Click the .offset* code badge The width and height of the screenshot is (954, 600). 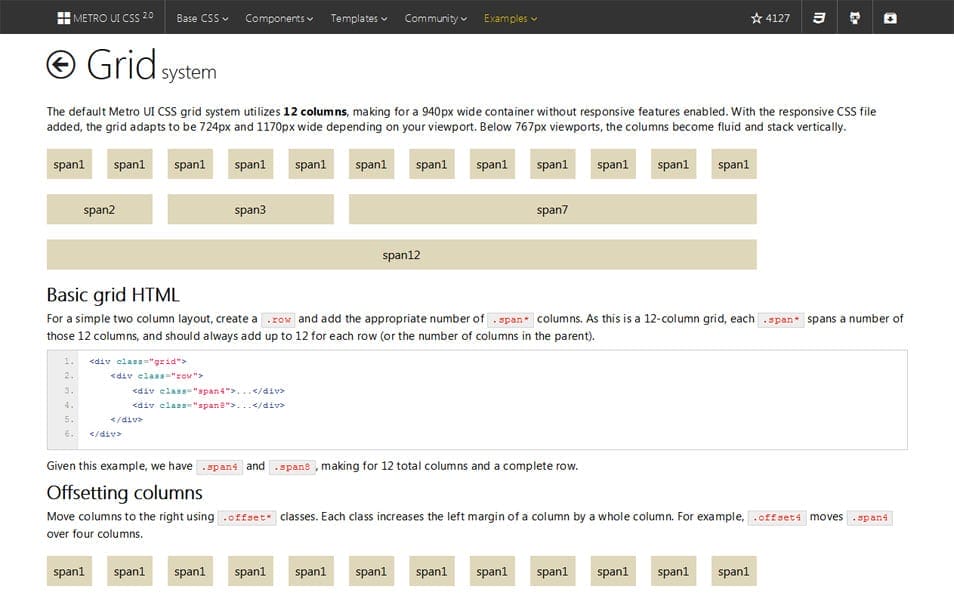[x=246, y=517]
